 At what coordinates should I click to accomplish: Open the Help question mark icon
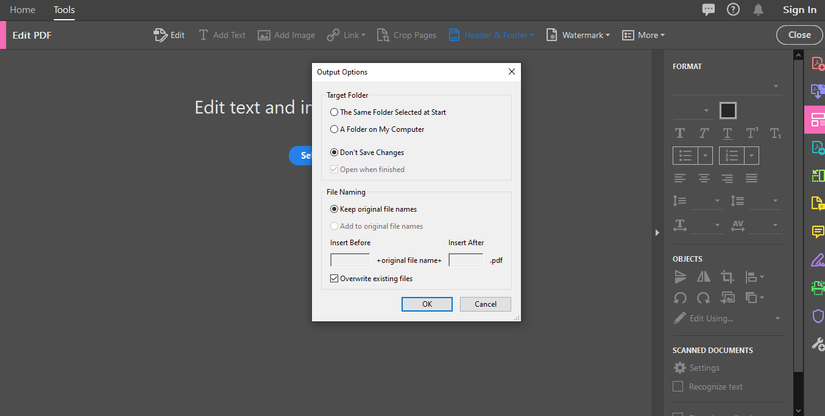[x=733, y=9]
